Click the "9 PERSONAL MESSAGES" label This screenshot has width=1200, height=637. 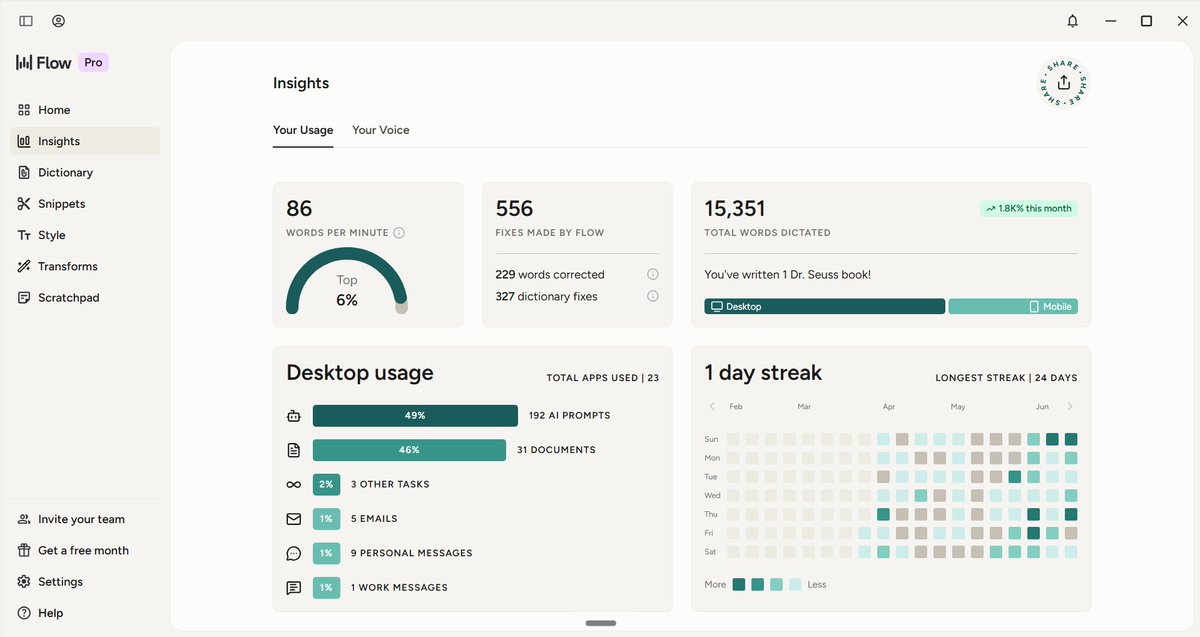(411, 553)
